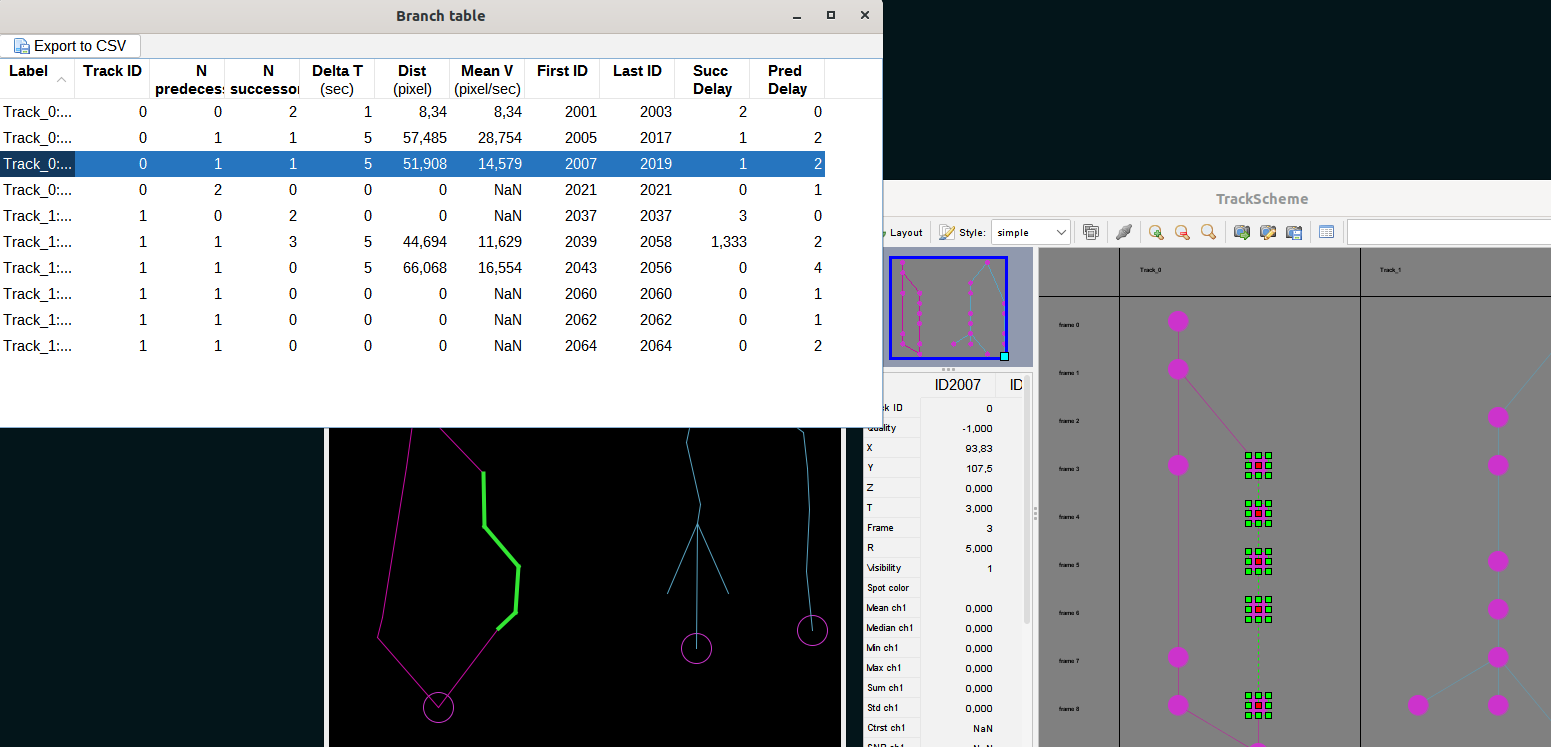Click the selected spot at frame 6
The image size is (1551, 747).
click(1258, 609)
